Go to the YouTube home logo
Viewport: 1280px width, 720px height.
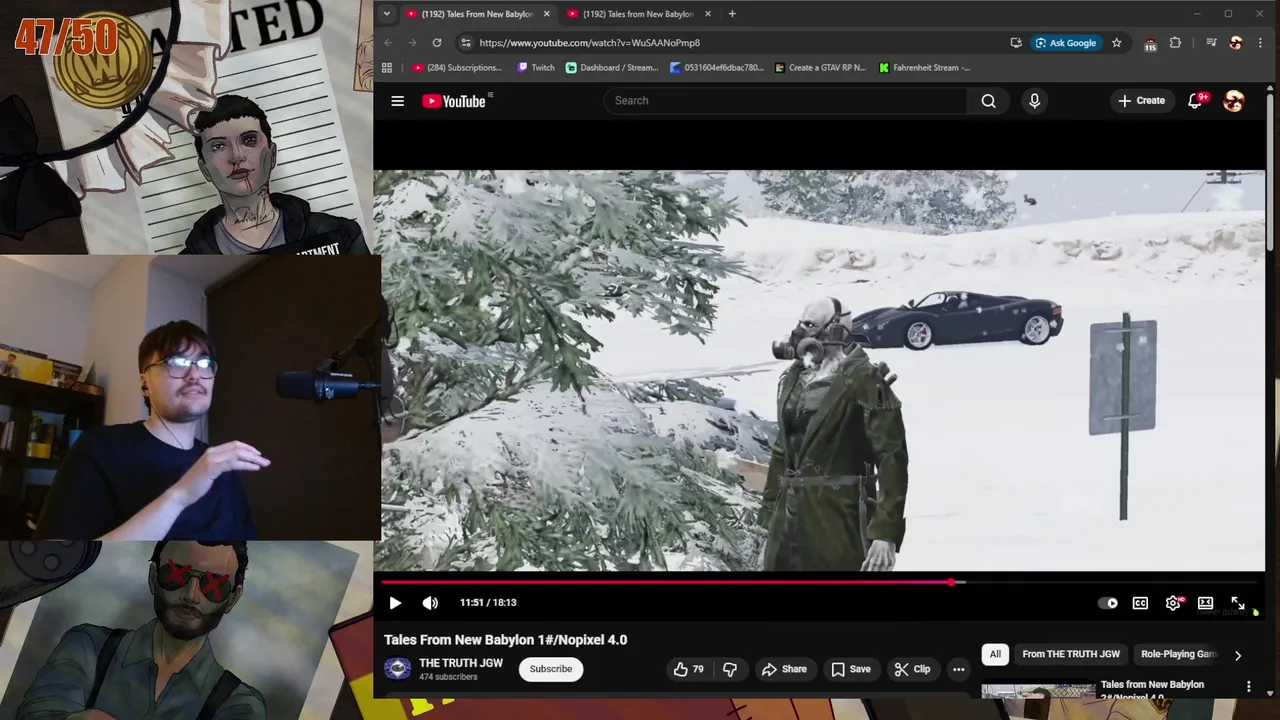[454, 101]
